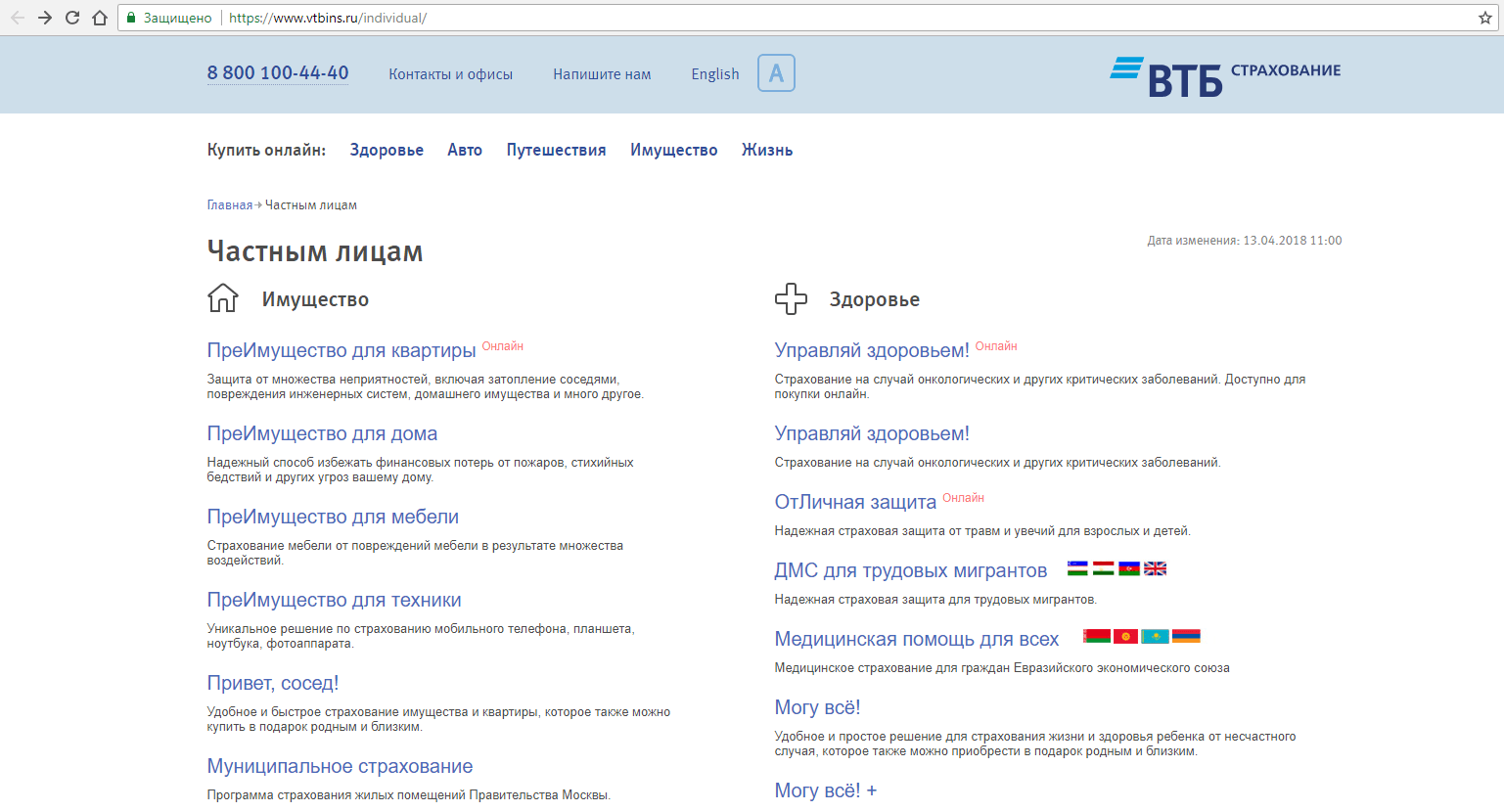Viewport: 1504px width, 812px height.
Task: Switch the site language to English
Action: [x=715, y=74]
